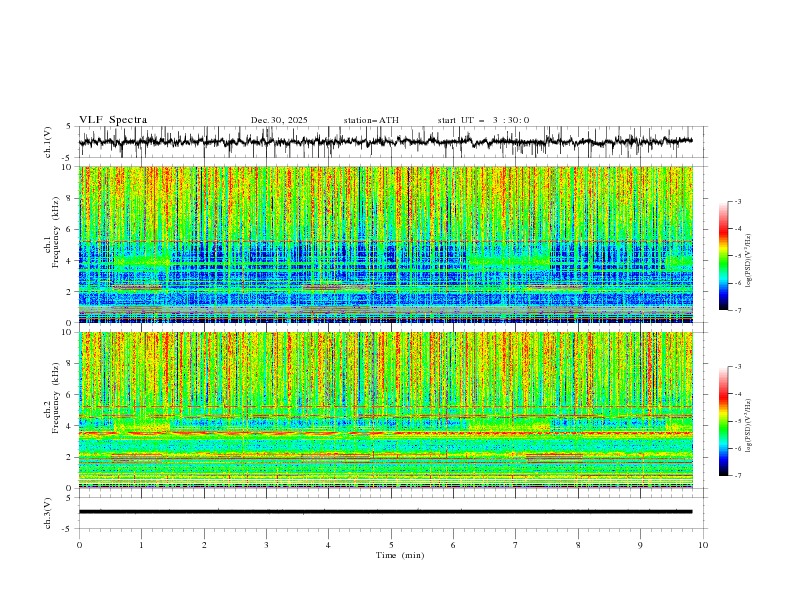The height and width of the screenshot is (612, 792).
Task: Click the lower color scale bar beside ch.2
Action: pyautogui.click(x=723, y=421)
